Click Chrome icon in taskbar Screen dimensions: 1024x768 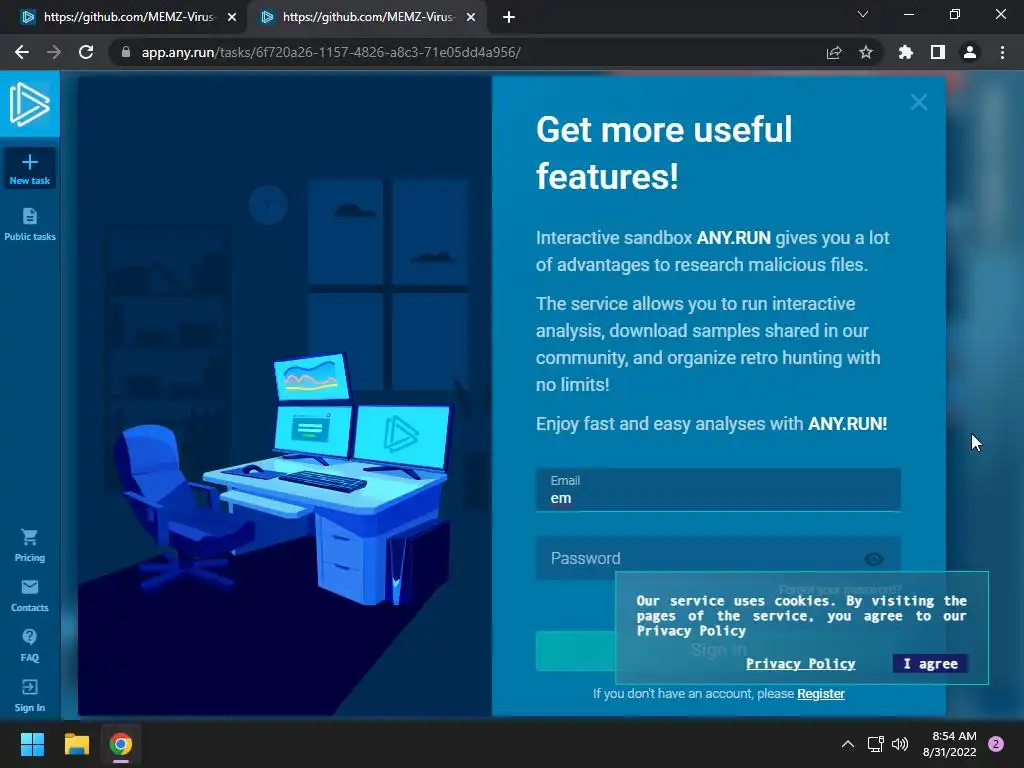(121, 744)
